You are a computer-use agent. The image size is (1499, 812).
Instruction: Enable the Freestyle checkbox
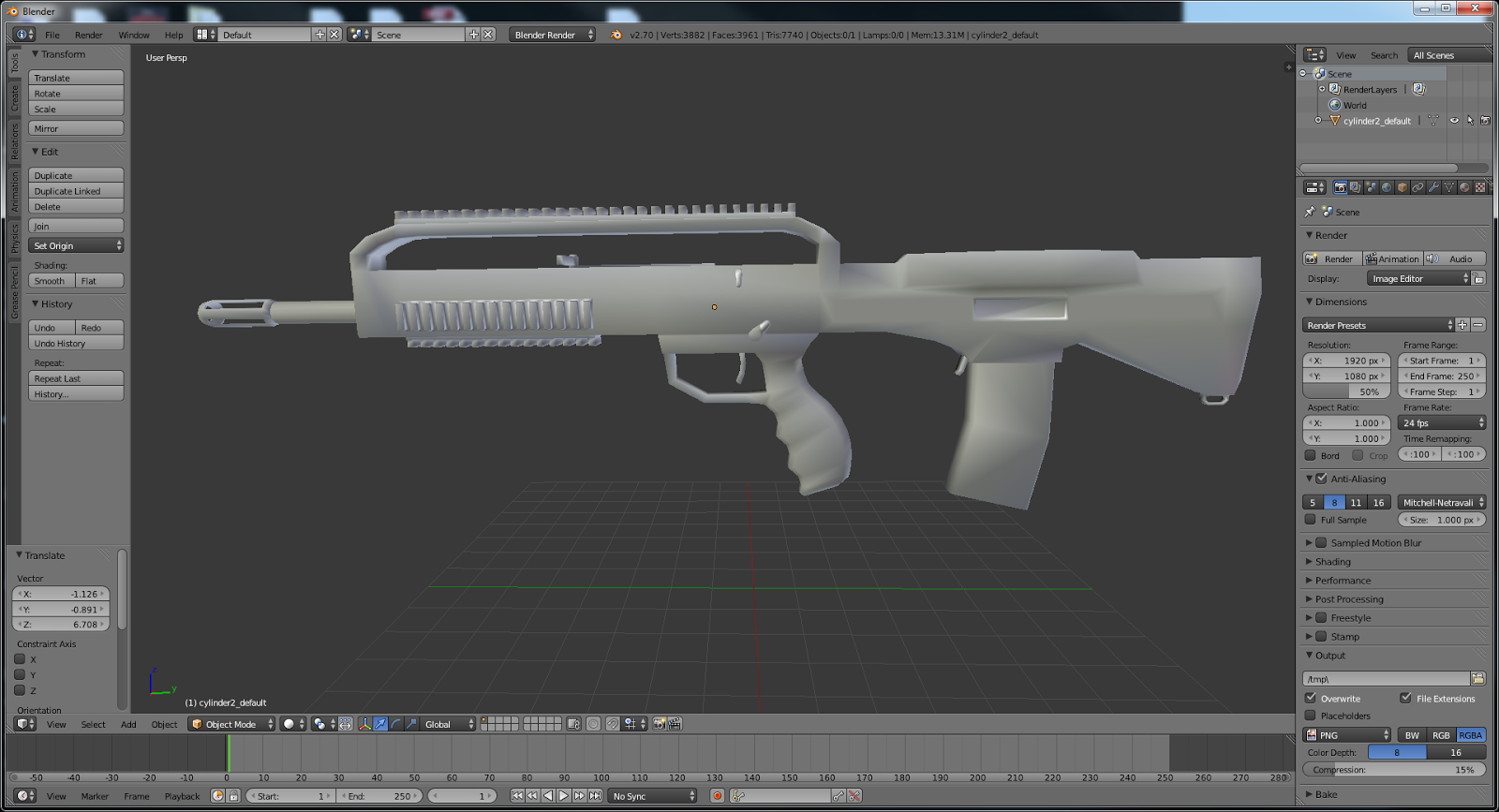click(x=1321, y=617)
